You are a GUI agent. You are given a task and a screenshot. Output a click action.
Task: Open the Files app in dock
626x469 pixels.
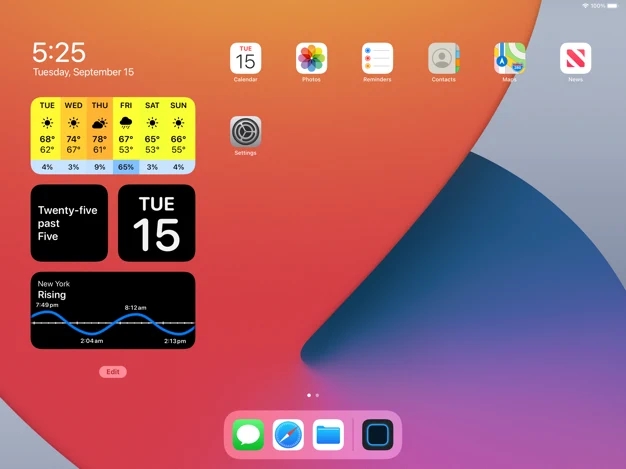[328, 435]
